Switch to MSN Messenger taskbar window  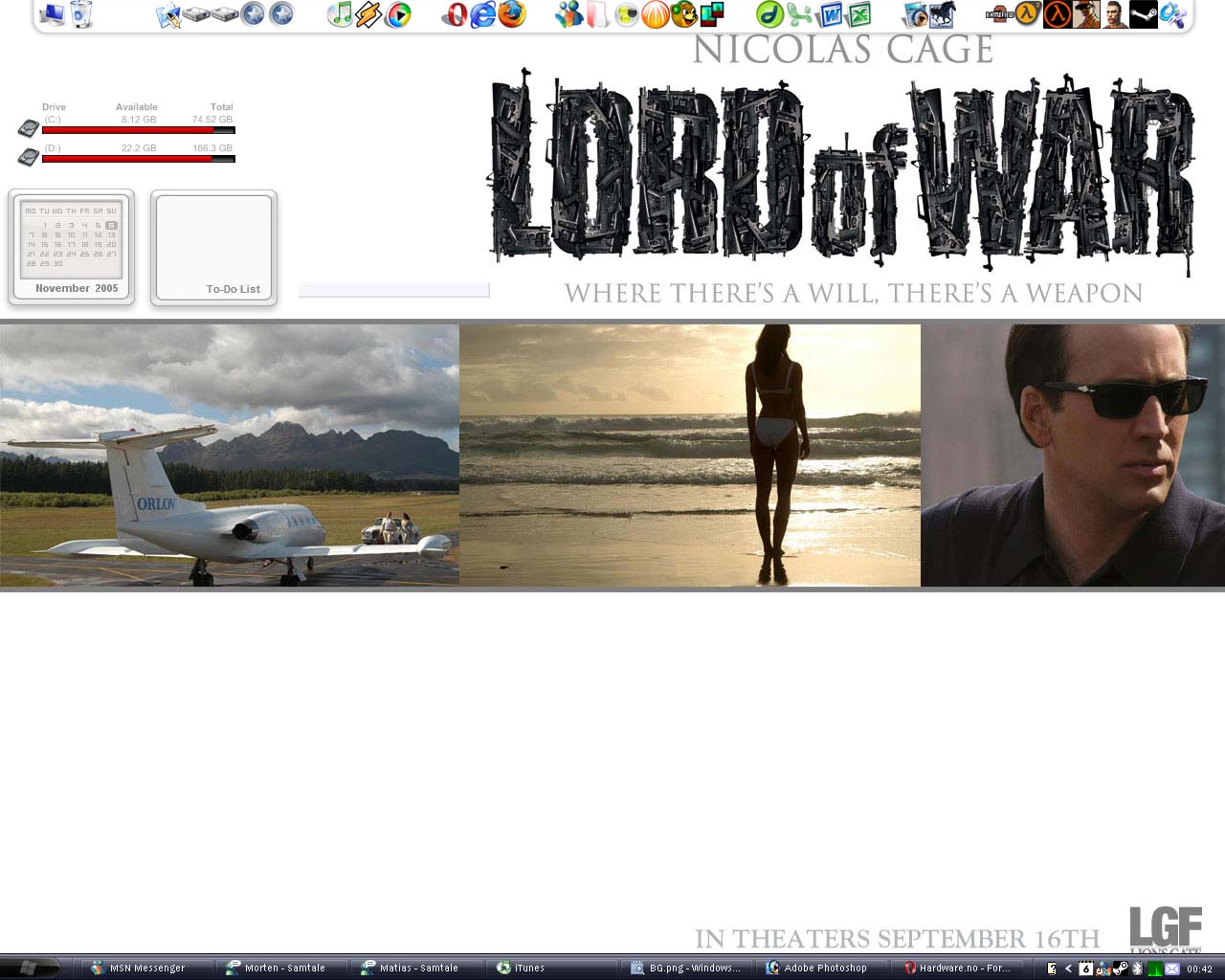pos(146,968)
